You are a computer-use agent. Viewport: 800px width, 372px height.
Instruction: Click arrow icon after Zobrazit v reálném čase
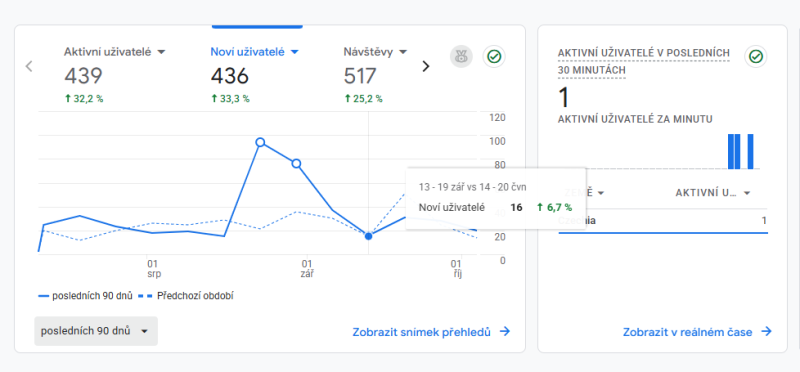pyautogui.click(x=766, y=332)
